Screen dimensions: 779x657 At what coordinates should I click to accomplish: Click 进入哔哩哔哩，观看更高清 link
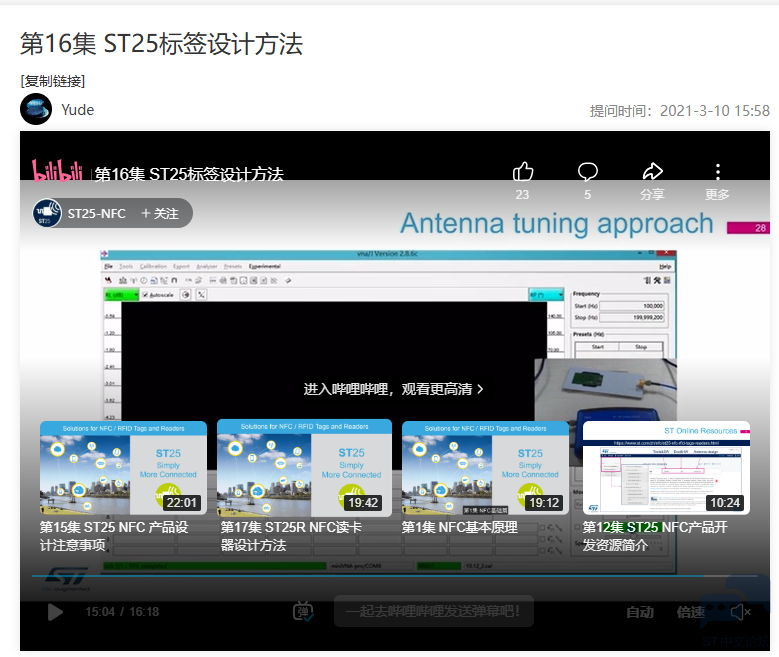click(x=393, y=389)
